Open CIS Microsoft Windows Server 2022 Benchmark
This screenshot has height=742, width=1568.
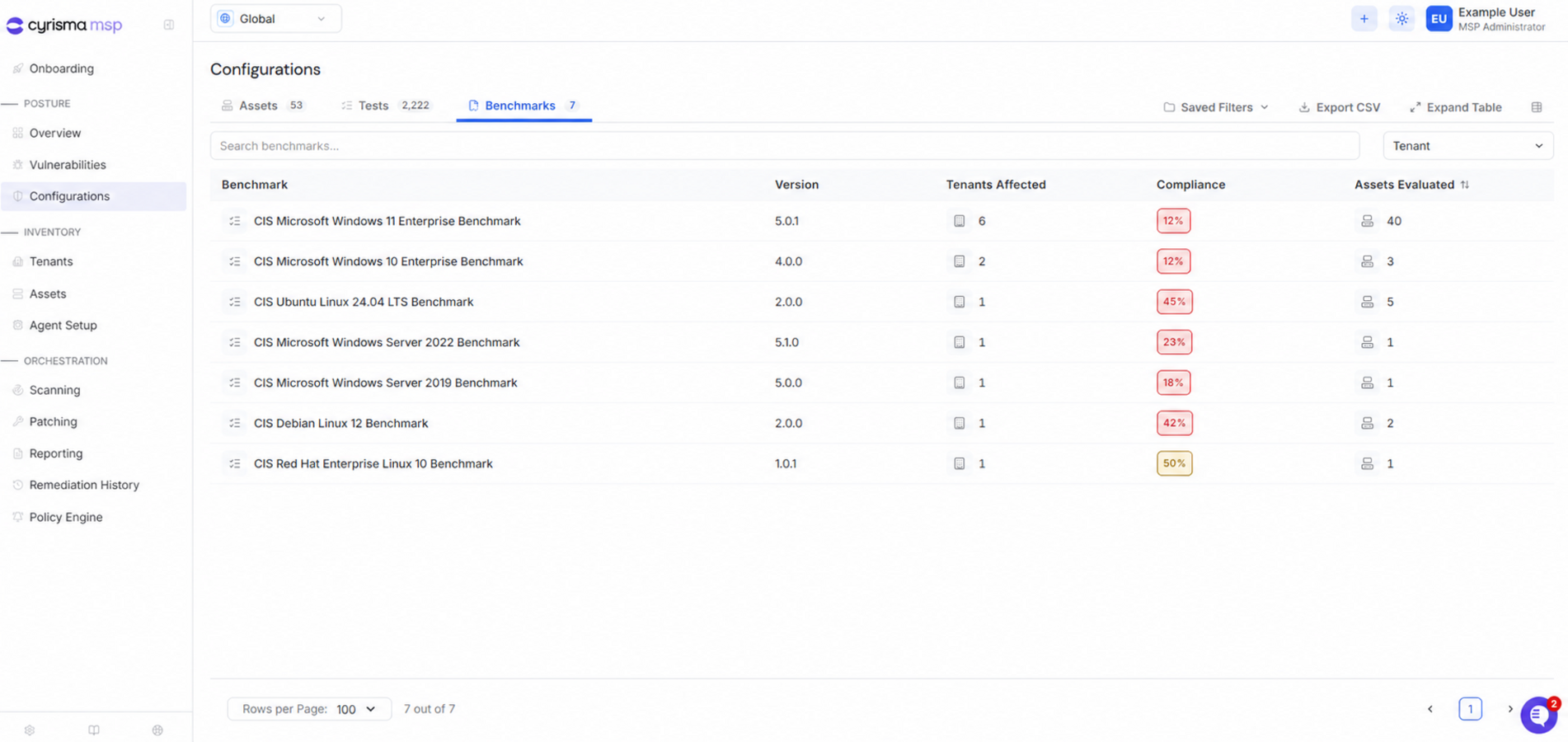(x=387, y=342)
